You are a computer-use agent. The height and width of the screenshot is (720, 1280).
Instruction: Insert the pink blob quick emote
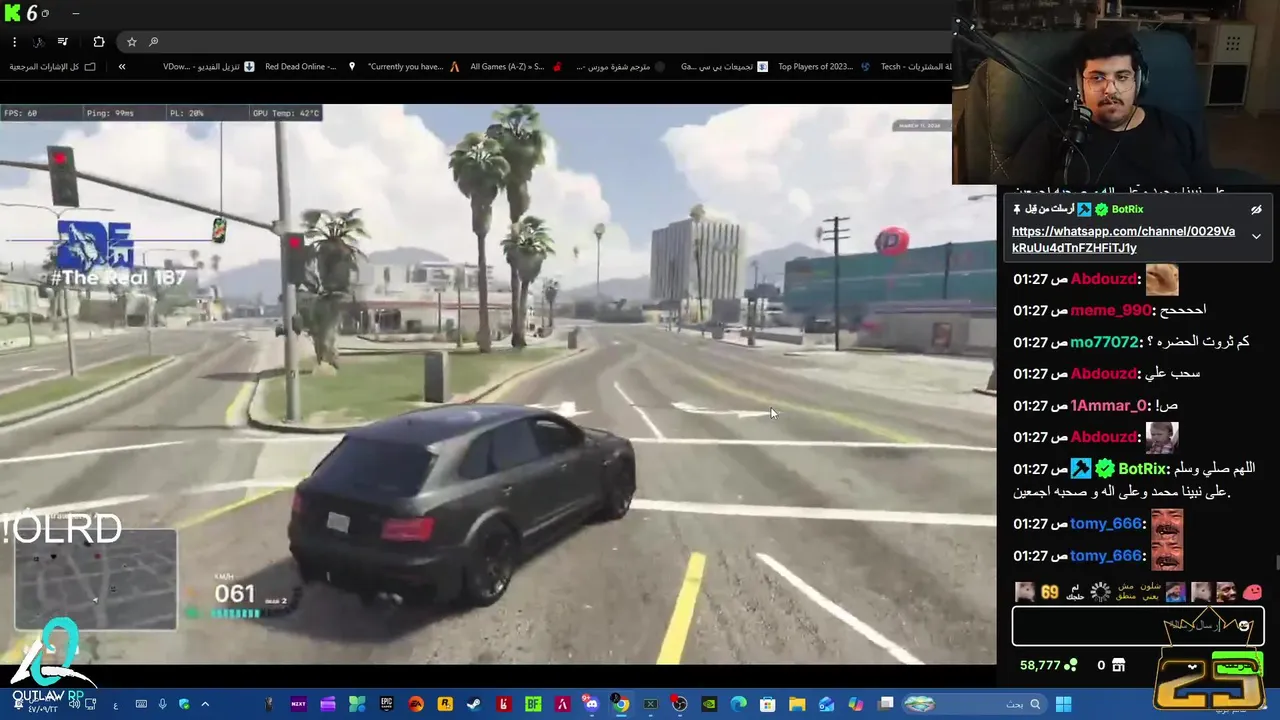pyautogui.click(x=1252, y=592)
